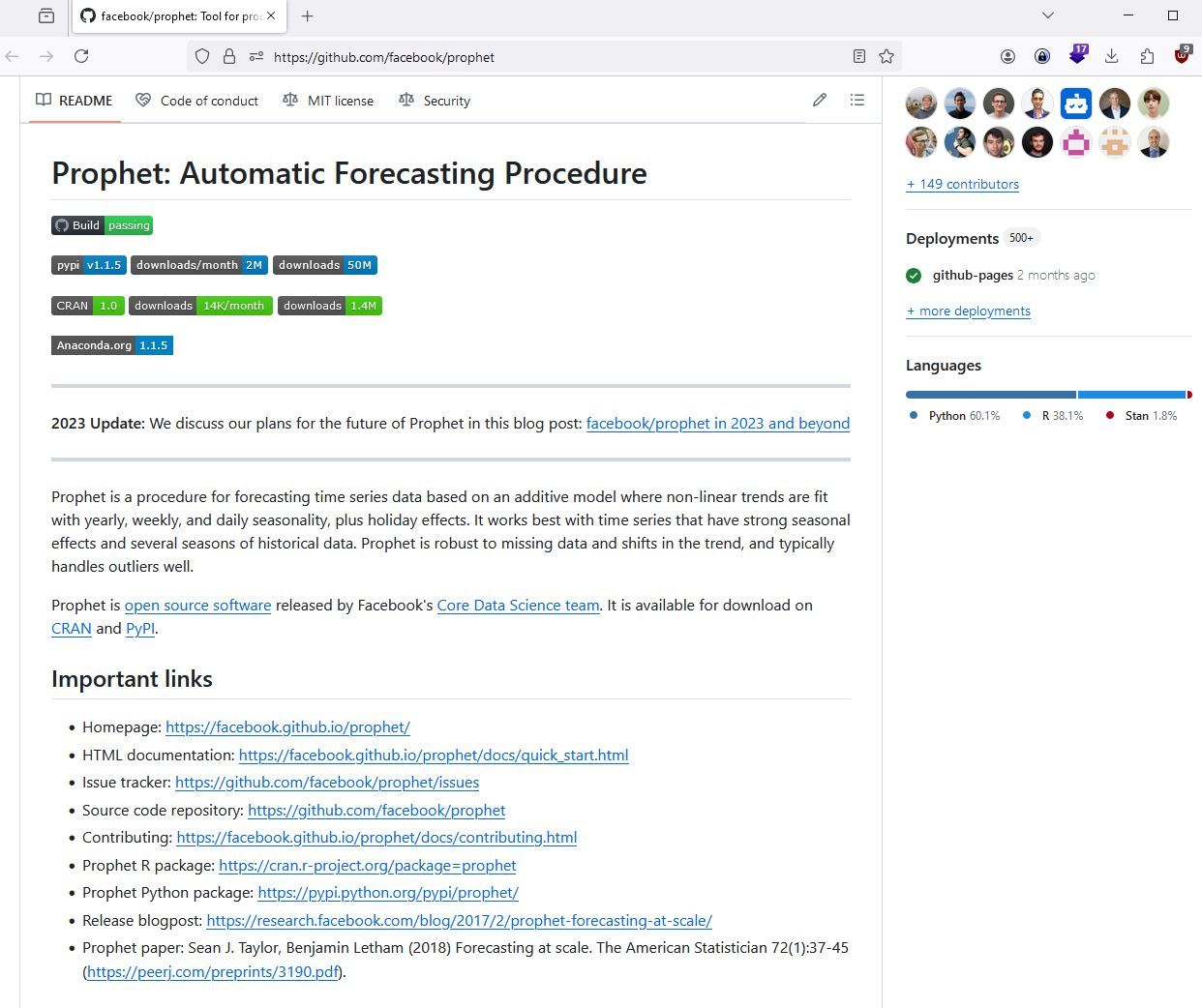The height and width of the screenshot is (1008, 1202).
Task: Open the downloads arrow icon
Action: click(x=1112, y=56)
